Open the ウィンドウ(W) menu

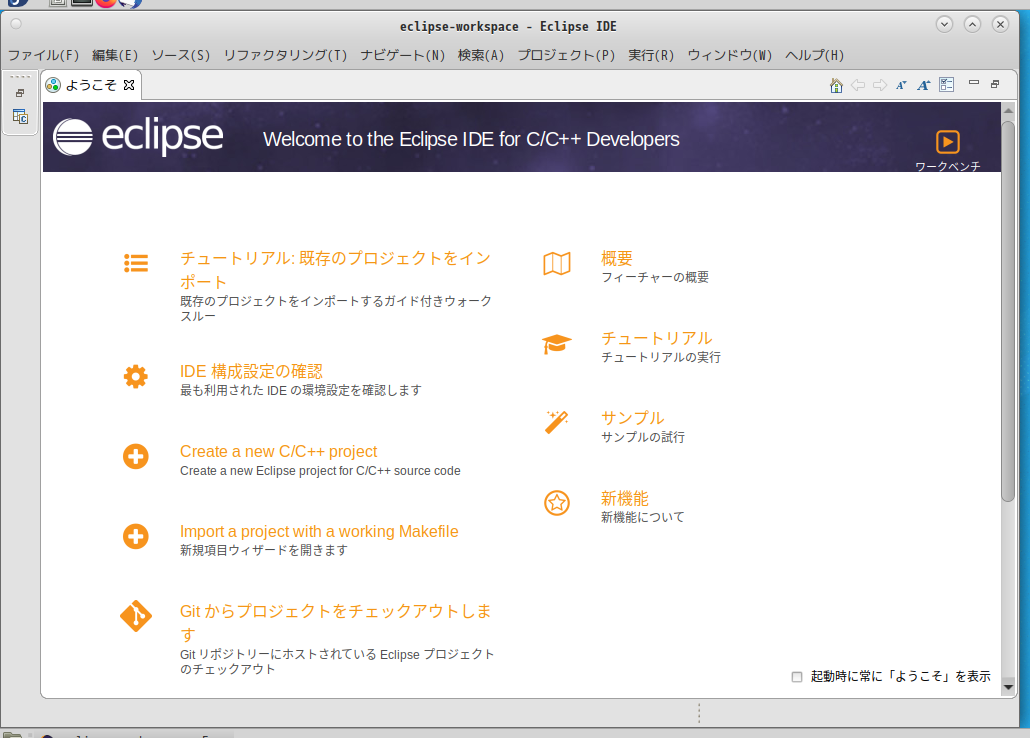730,55
